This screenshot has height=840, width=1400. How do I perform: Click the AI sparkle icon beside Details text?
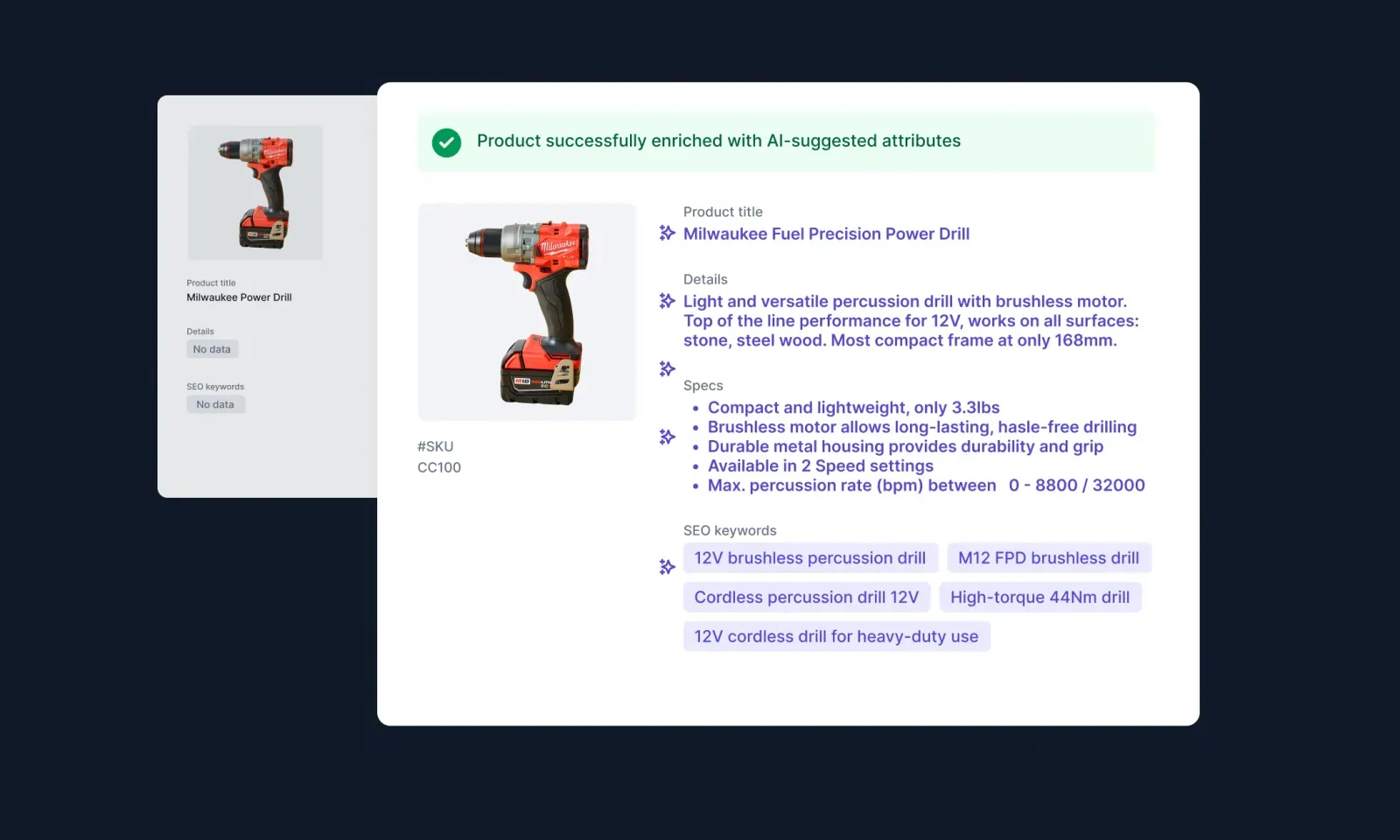point(667,301)
